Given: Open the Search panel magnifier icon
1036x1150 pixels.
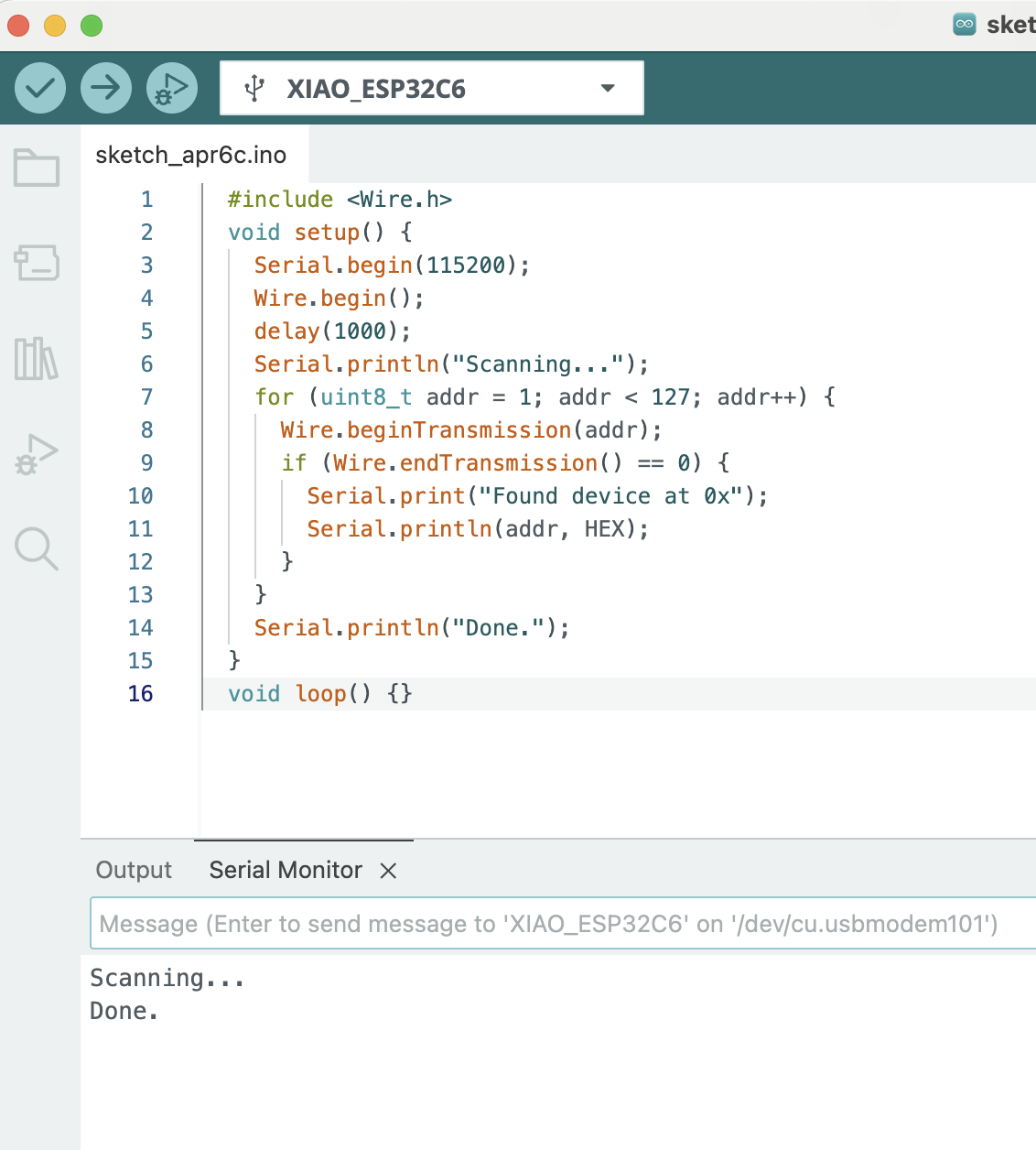Looking at the screenshot, I should (x=37, y=548).
